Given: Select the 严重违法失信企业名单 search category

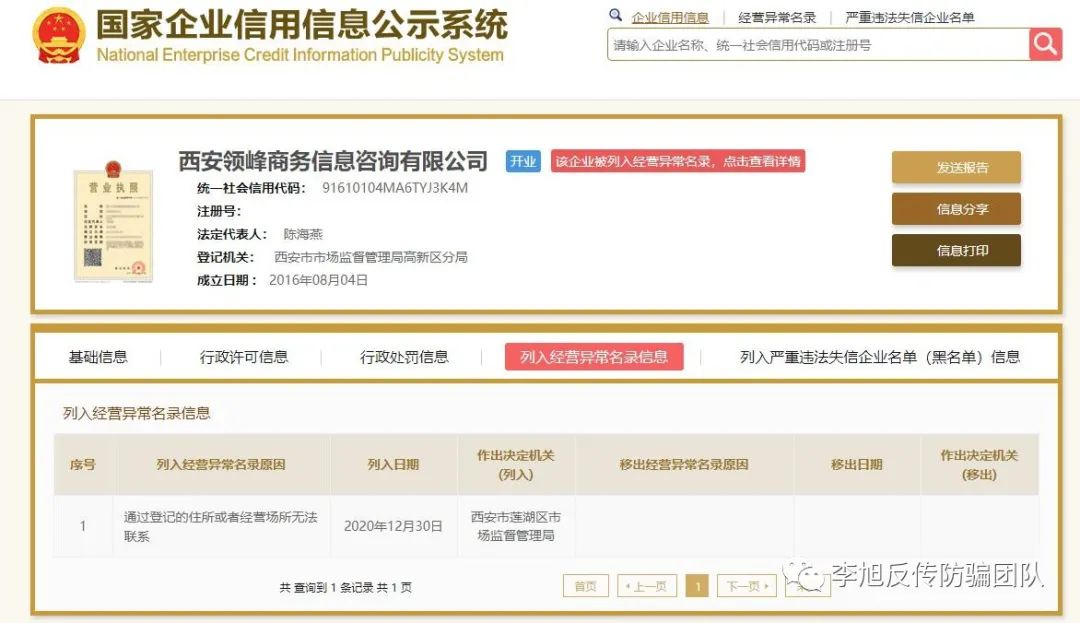Looking at the screenshot, I should pos(909,17).
